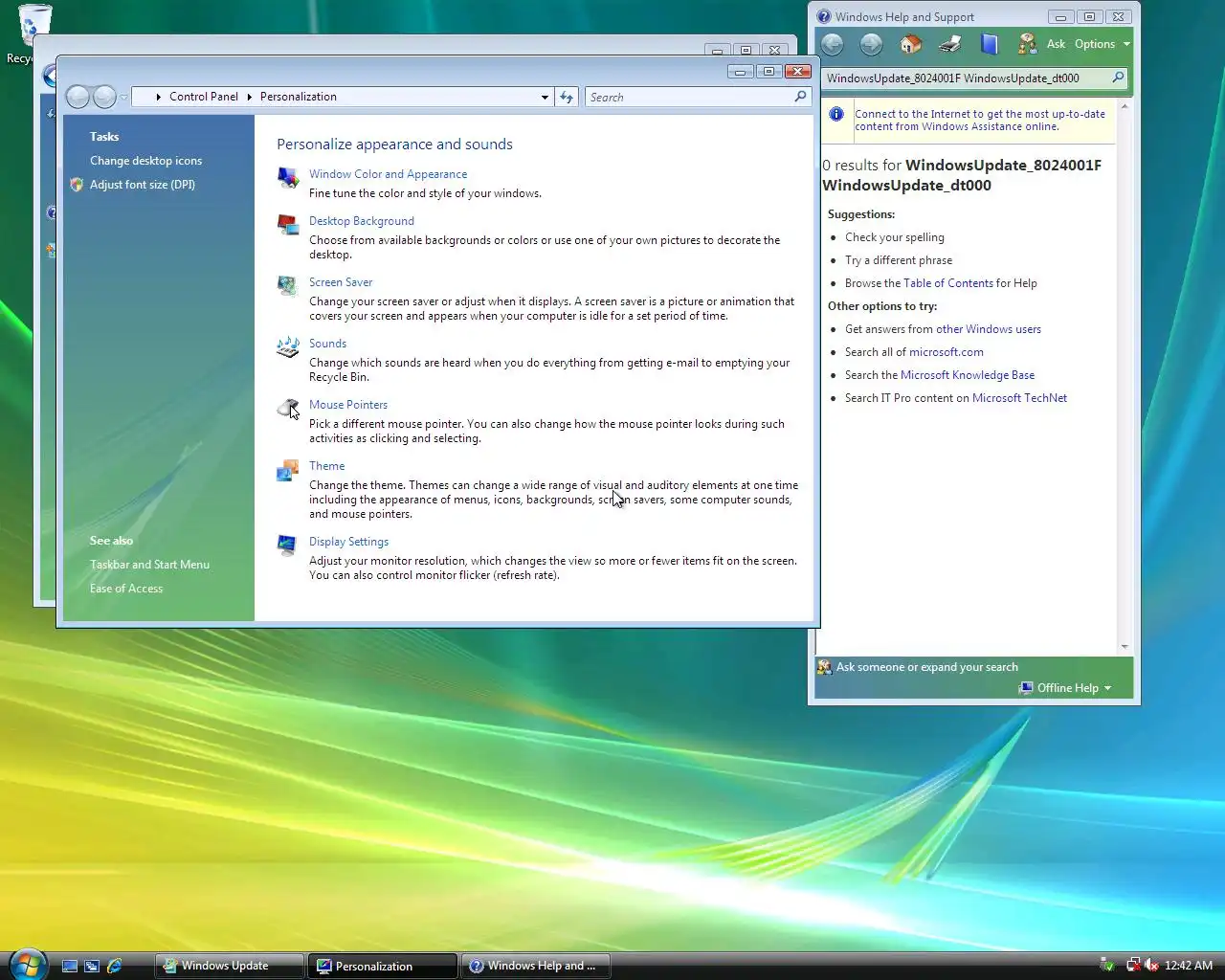This screenshot has height=980, width=1225.
Task: Click the Control Panel Search input field
Action: (x=691, y=97)
